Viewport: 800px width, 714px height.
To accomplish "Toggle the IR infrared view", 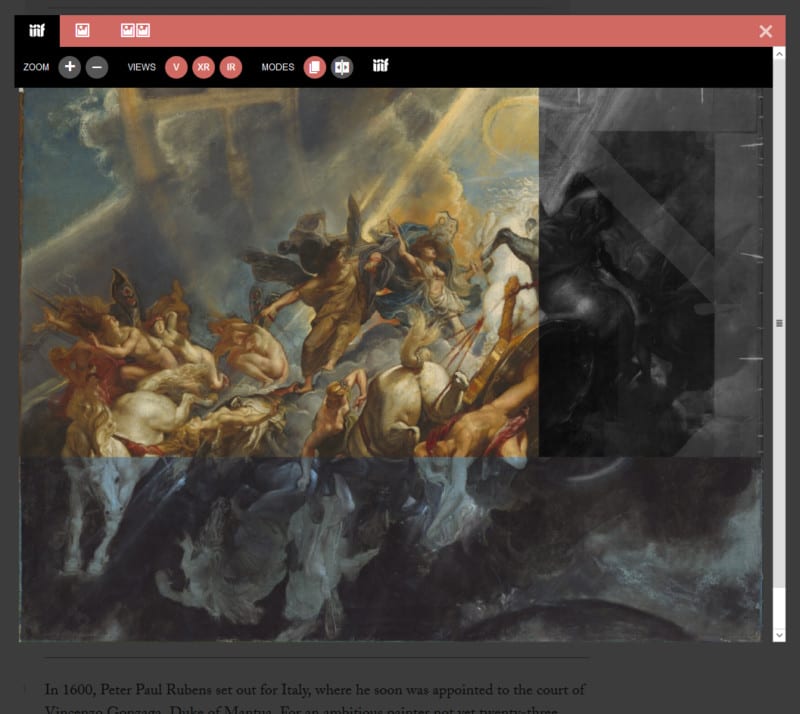I will [231, 67].
